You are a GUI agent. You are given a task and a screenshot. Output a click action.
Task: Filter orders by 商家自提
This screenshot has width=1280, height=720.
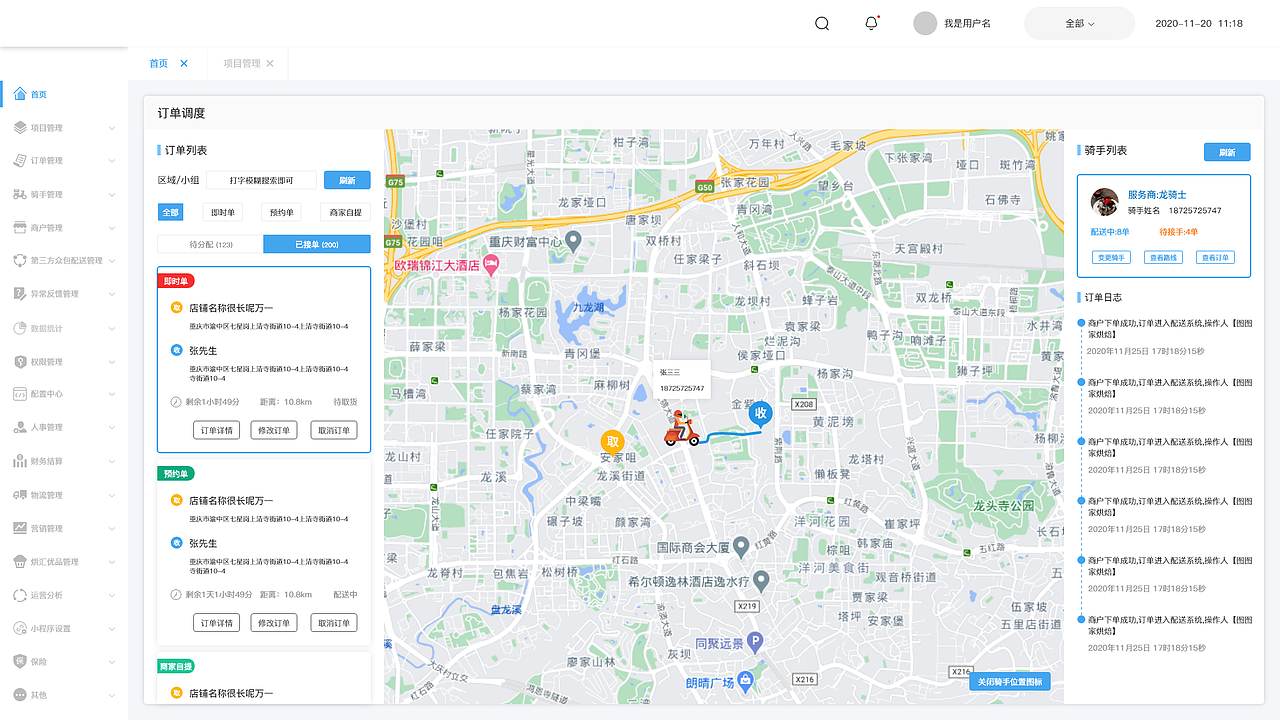345,212
